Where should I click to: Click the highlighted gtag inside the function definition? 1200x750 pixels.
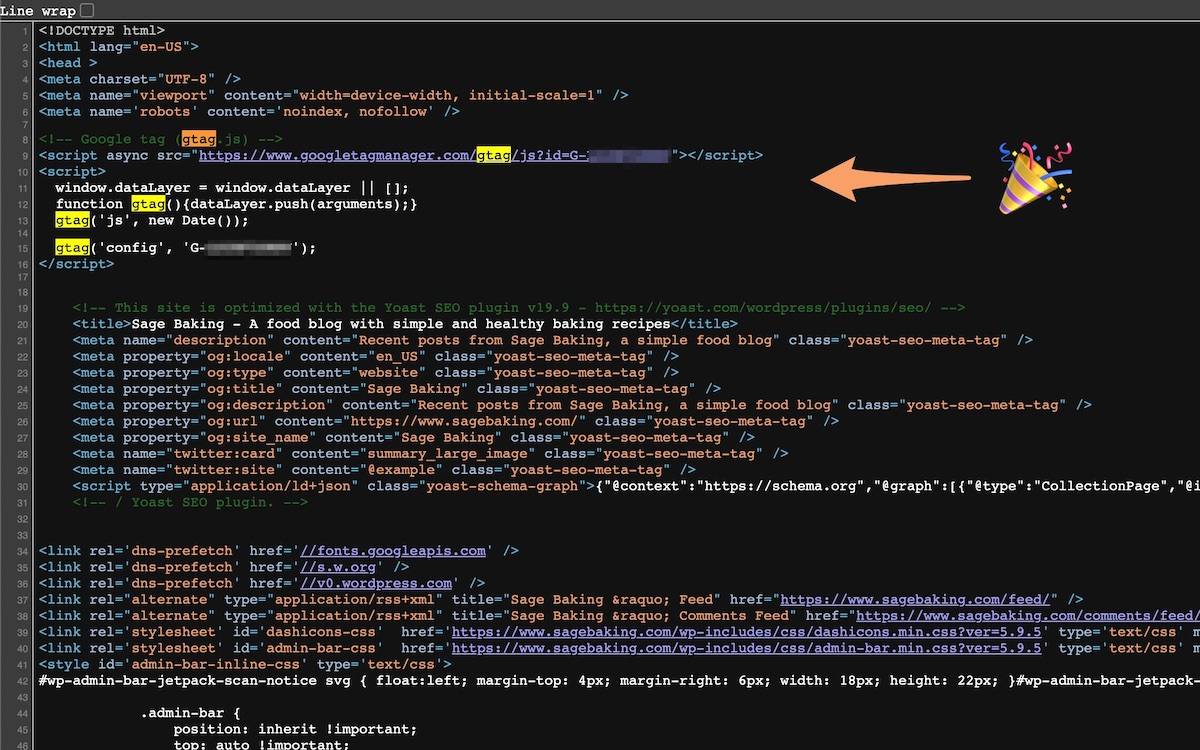coord(149,203)
